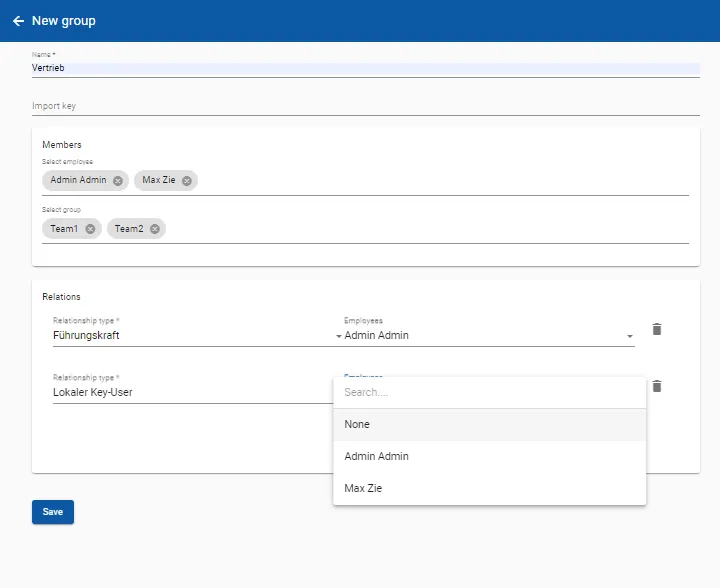Viewport: 720px width, 588px height.
Task: Expand the Employees dropdown showing Admin Admin
Action: (488, 336)
